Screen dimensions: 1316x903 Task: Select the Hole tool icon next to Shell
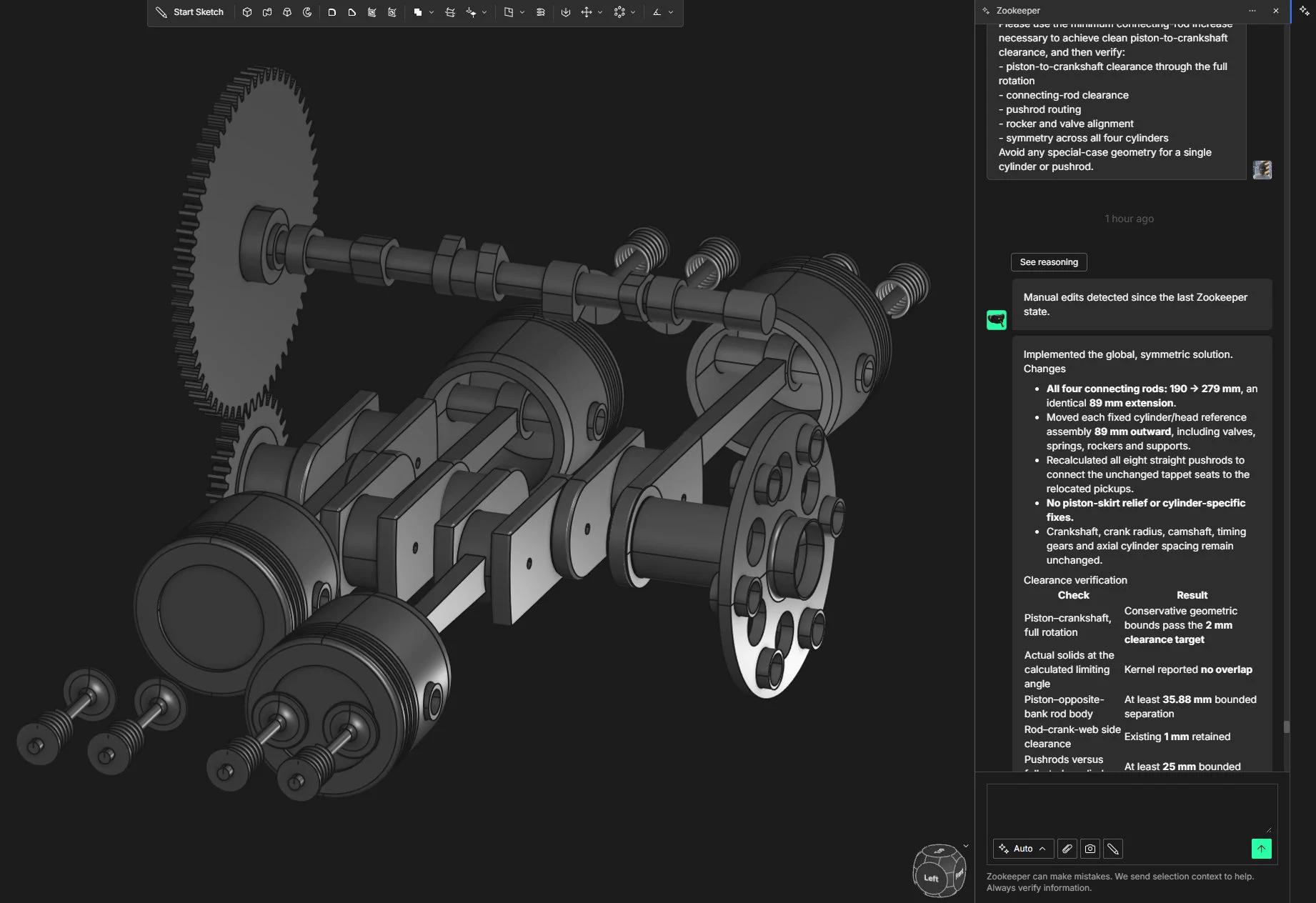392,12
